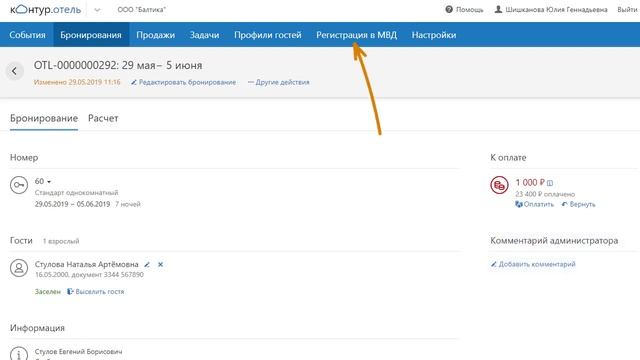Viewport: 640px width, 360px height.
Task: Click the back arrow button
Action: pyautogui.click(x=14, y=71)
